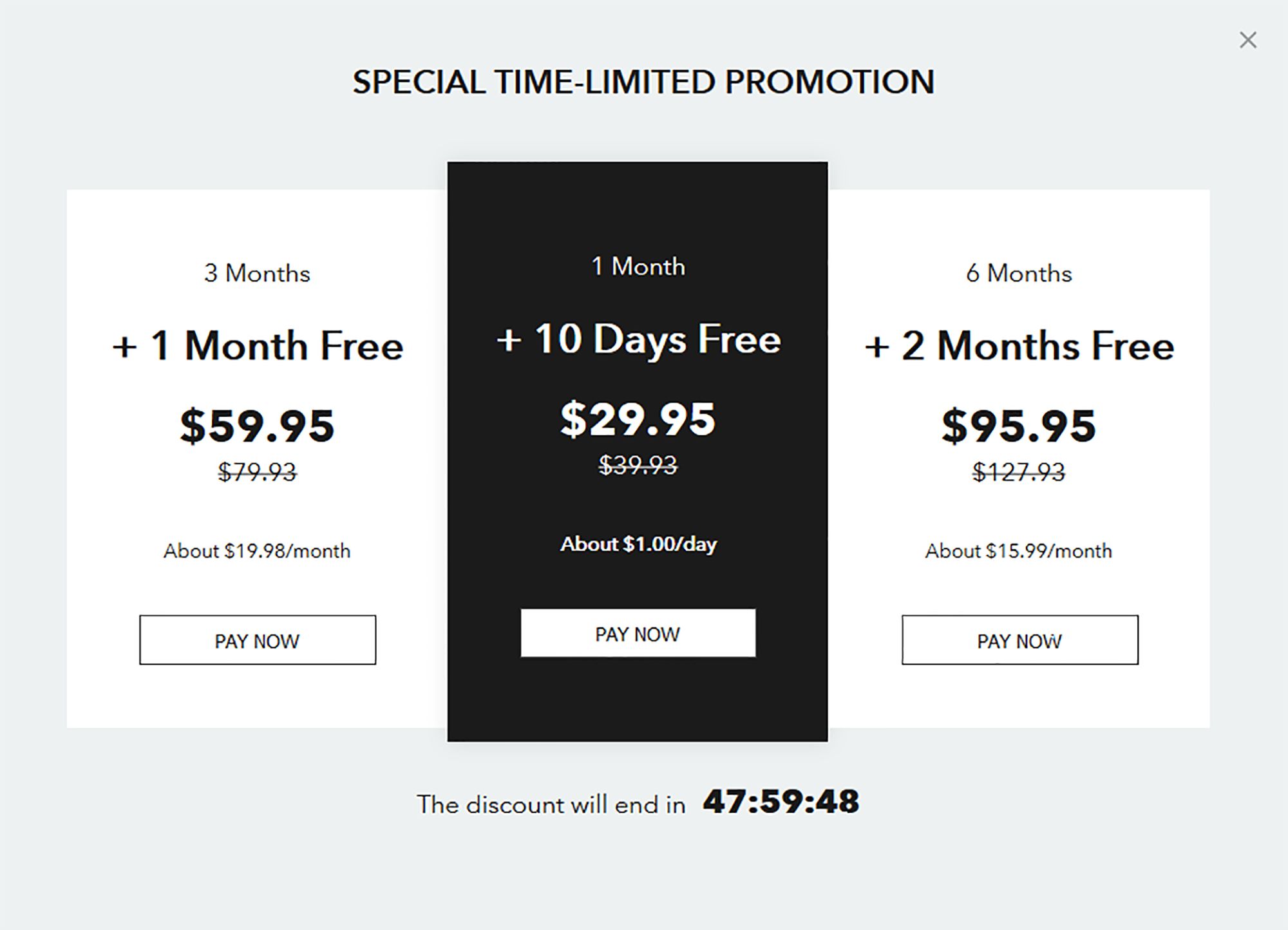Image resolution: width=1288 pixels, height=930 pixels.
Task: Click the 'About $15.99/month' note
Action: 1019,551
